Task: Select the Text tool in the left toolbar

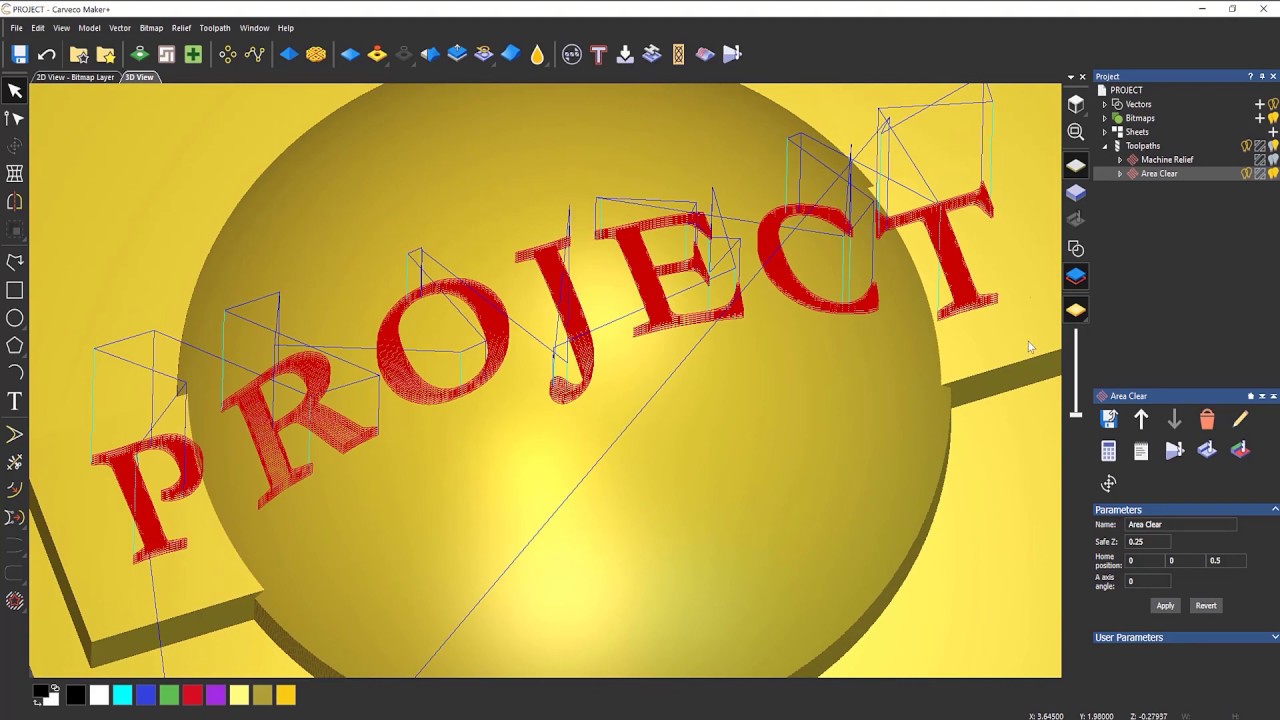Action: tap(15, 401)
